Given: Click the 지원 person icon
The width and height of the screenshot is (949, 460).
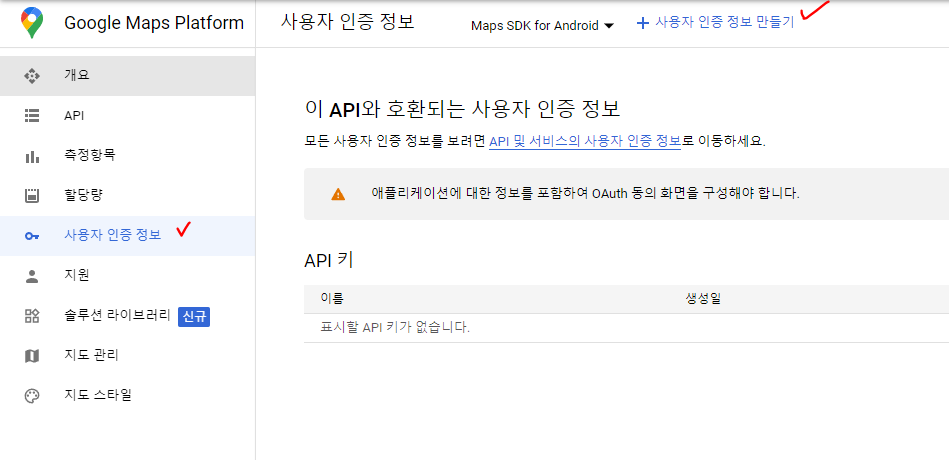Looking at the screenshot, I should tap(31, 276).
